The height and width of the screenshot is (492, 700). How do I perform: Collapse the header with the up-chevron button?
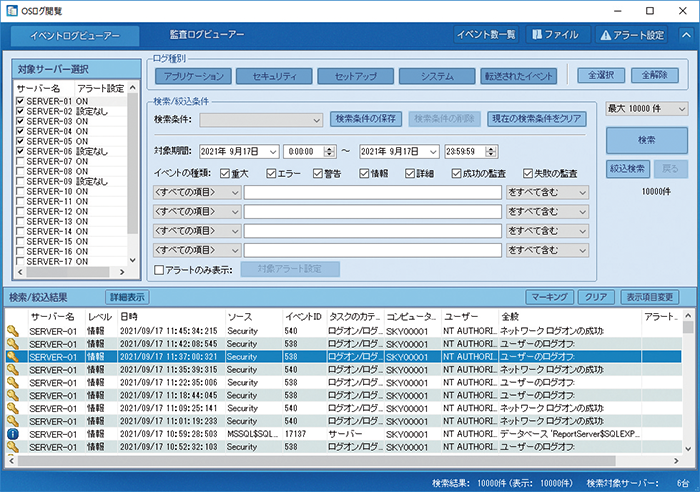pos(686,35)
